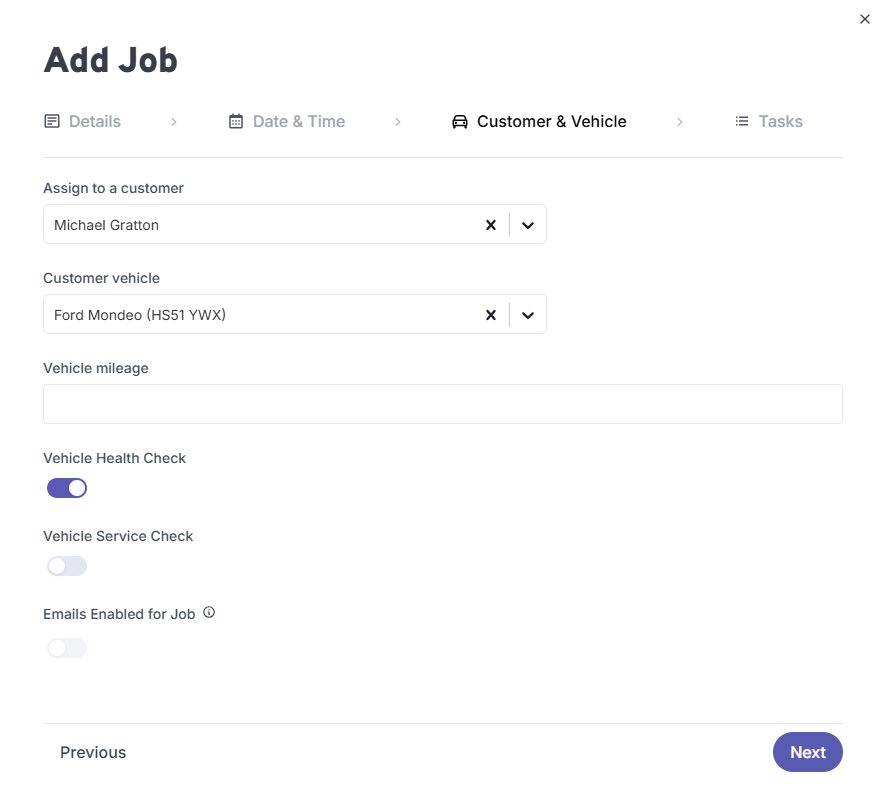Image resolution: width=880 pixels, height=800 pixels.
Task: Disable Vehicle Health Check
Action: point(66,487)
